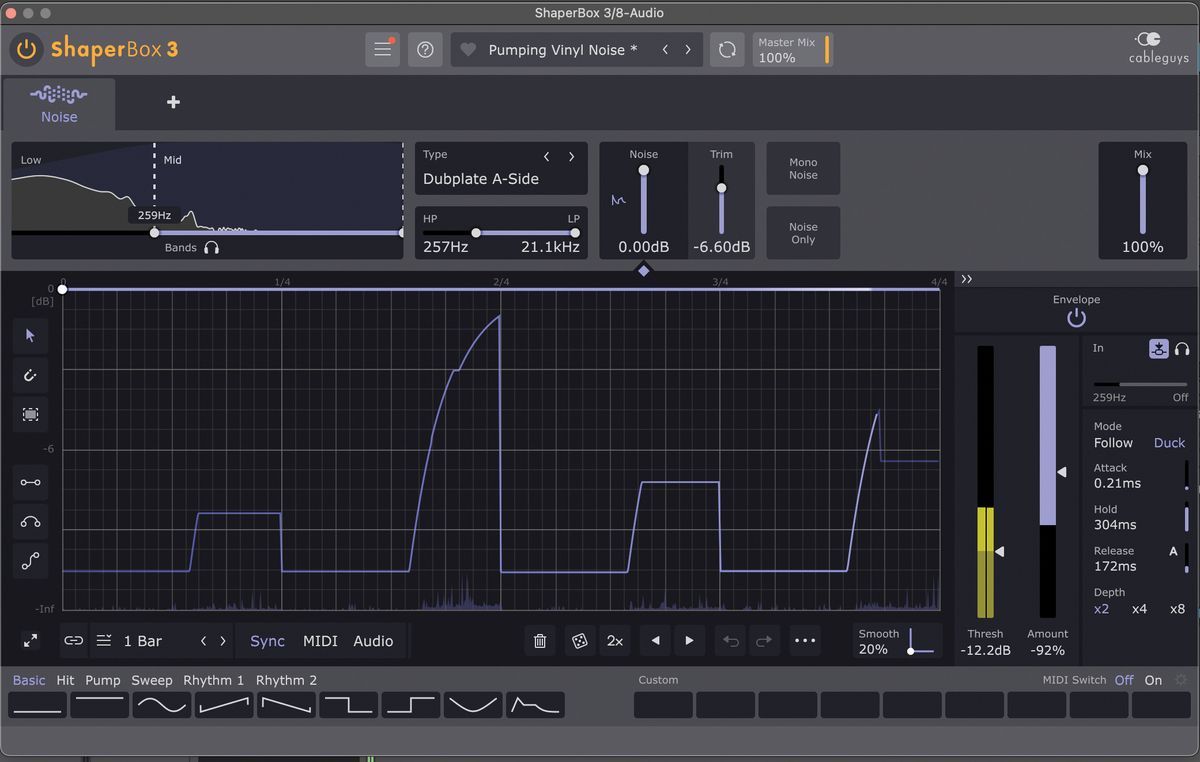The width and height of the screenshot is (1200, 762).
Task: Select the region selection tool
Action: click(30, 414)
